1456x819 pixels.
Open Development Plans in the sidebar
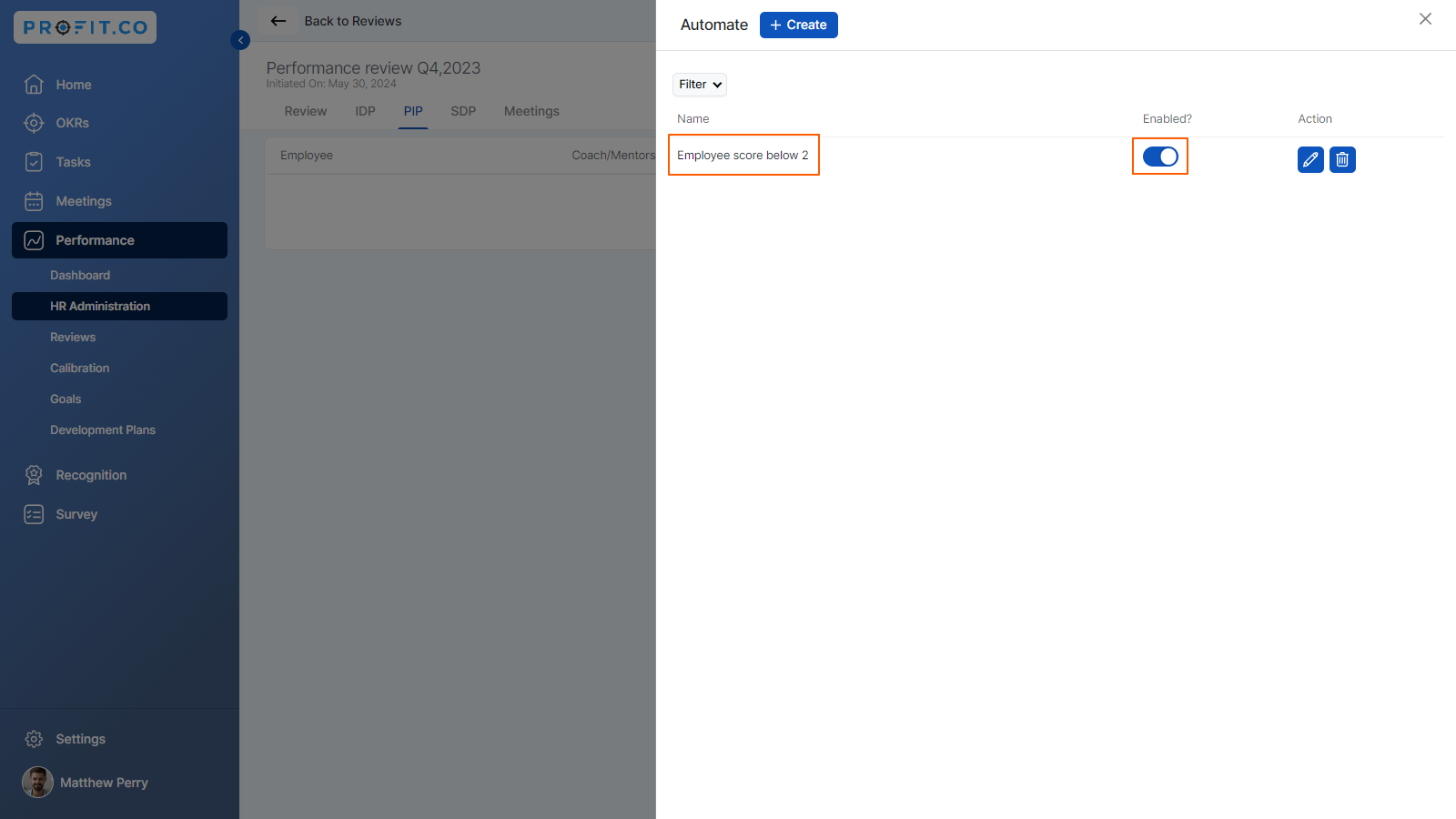click(x=103, y=430)
